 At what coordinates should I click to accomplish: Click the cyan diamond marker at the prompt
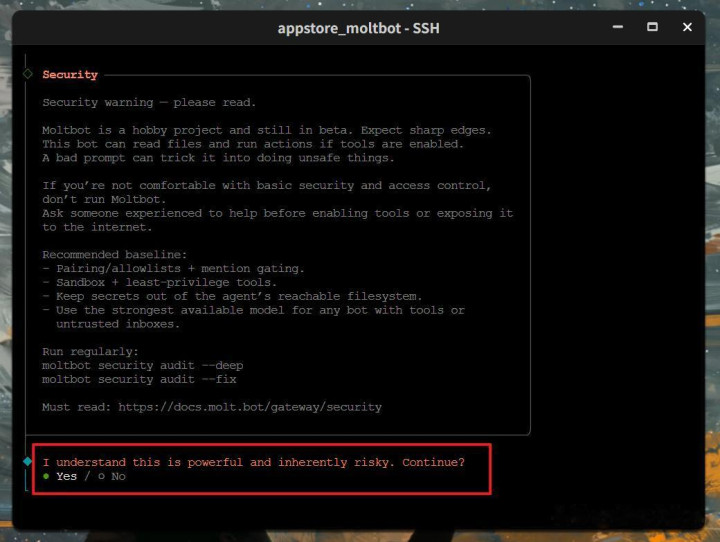pos(28,461)
